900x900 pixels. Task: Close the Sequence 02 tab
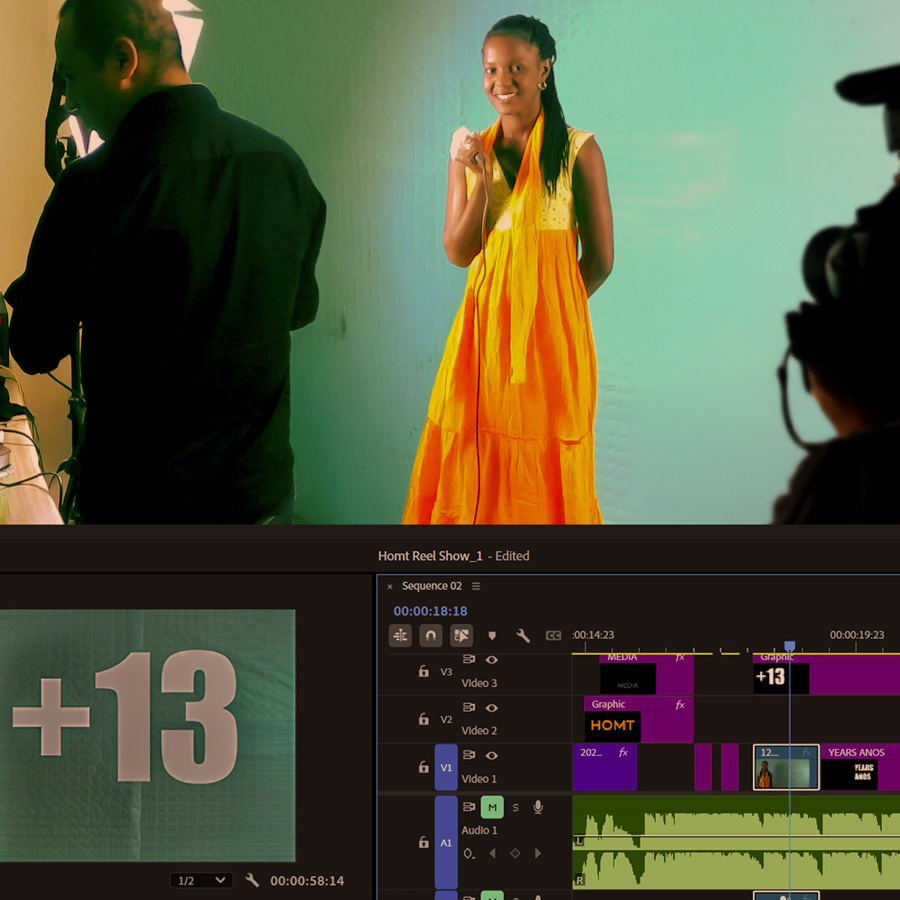point(390,587)
